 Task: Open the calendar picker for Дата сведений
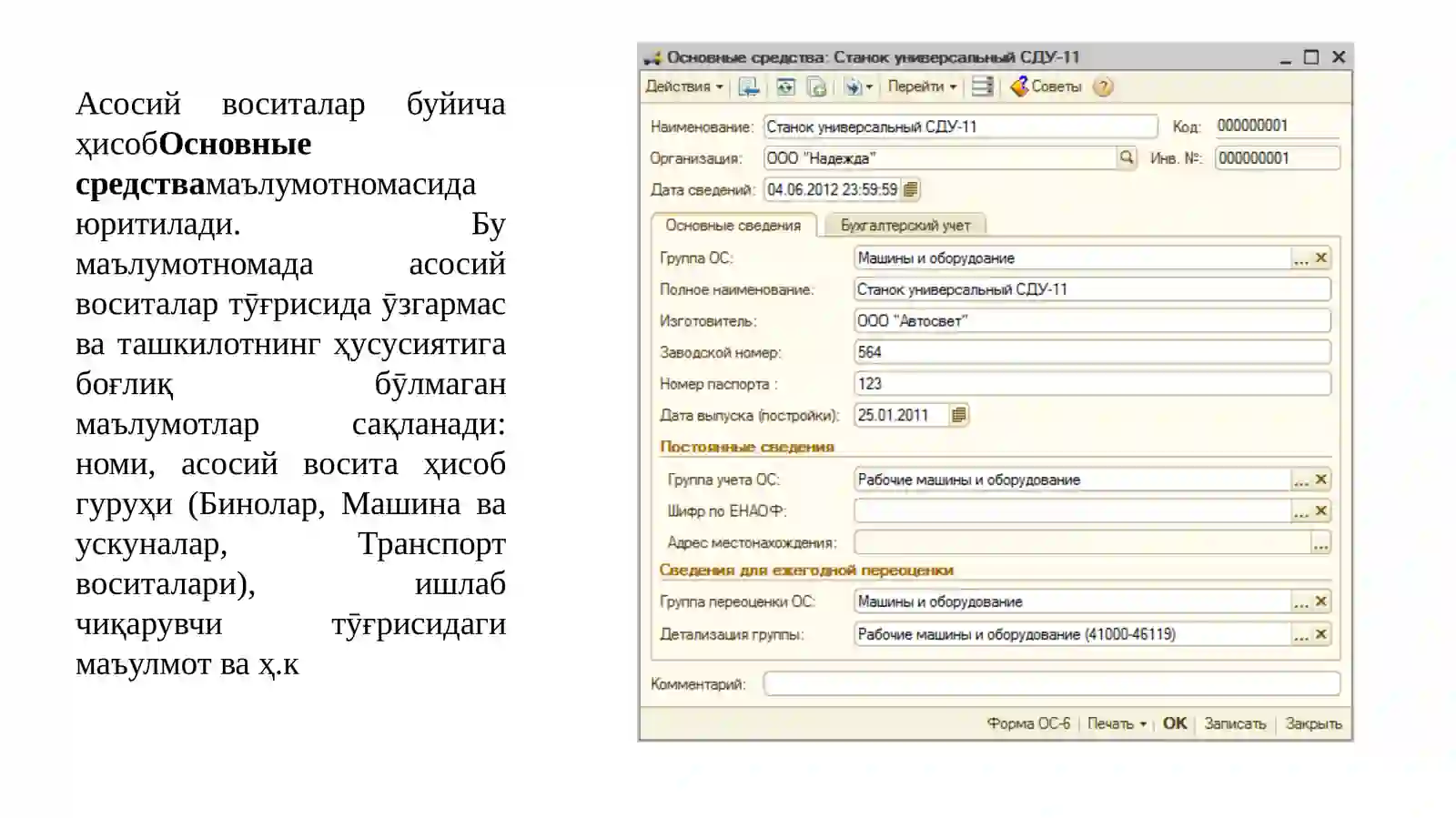[x=911, y=189]
